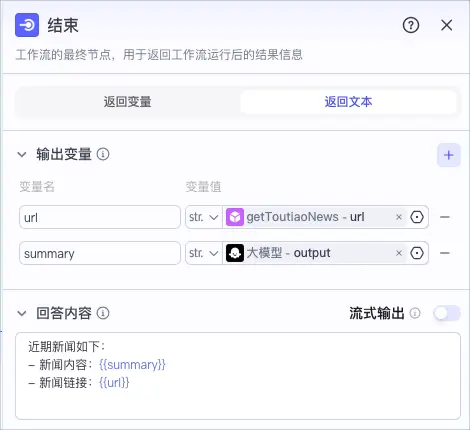Image resolution: width=470 pixels, height=430 pixels.
Task: Click the purple 结束 node icon
Action: tap(27, 25)
